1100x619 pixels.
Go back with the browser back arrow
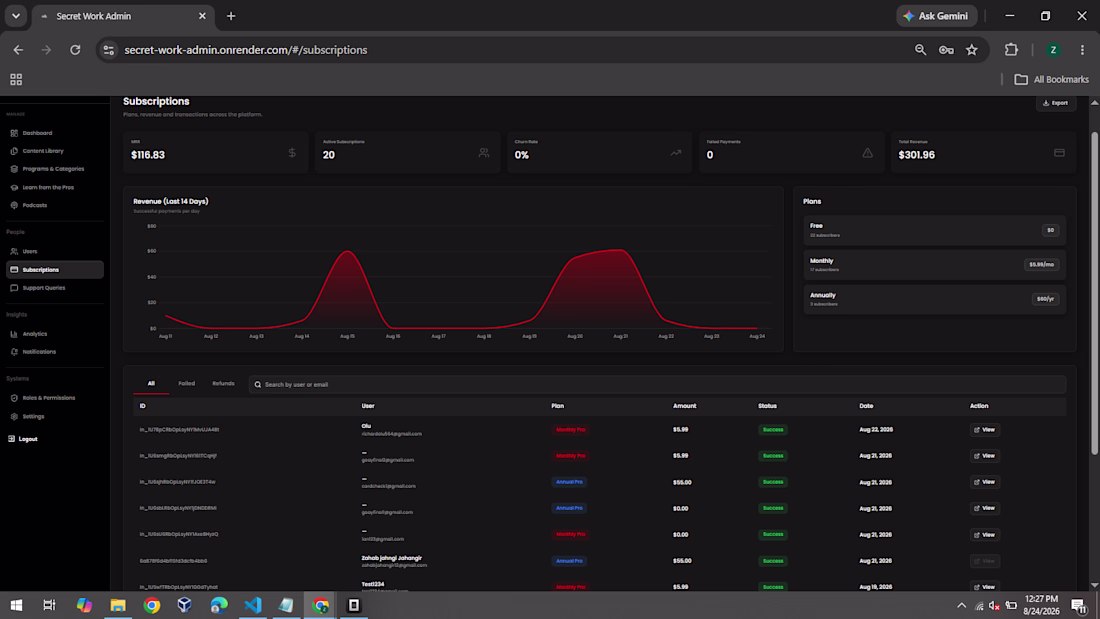[18, 50]
